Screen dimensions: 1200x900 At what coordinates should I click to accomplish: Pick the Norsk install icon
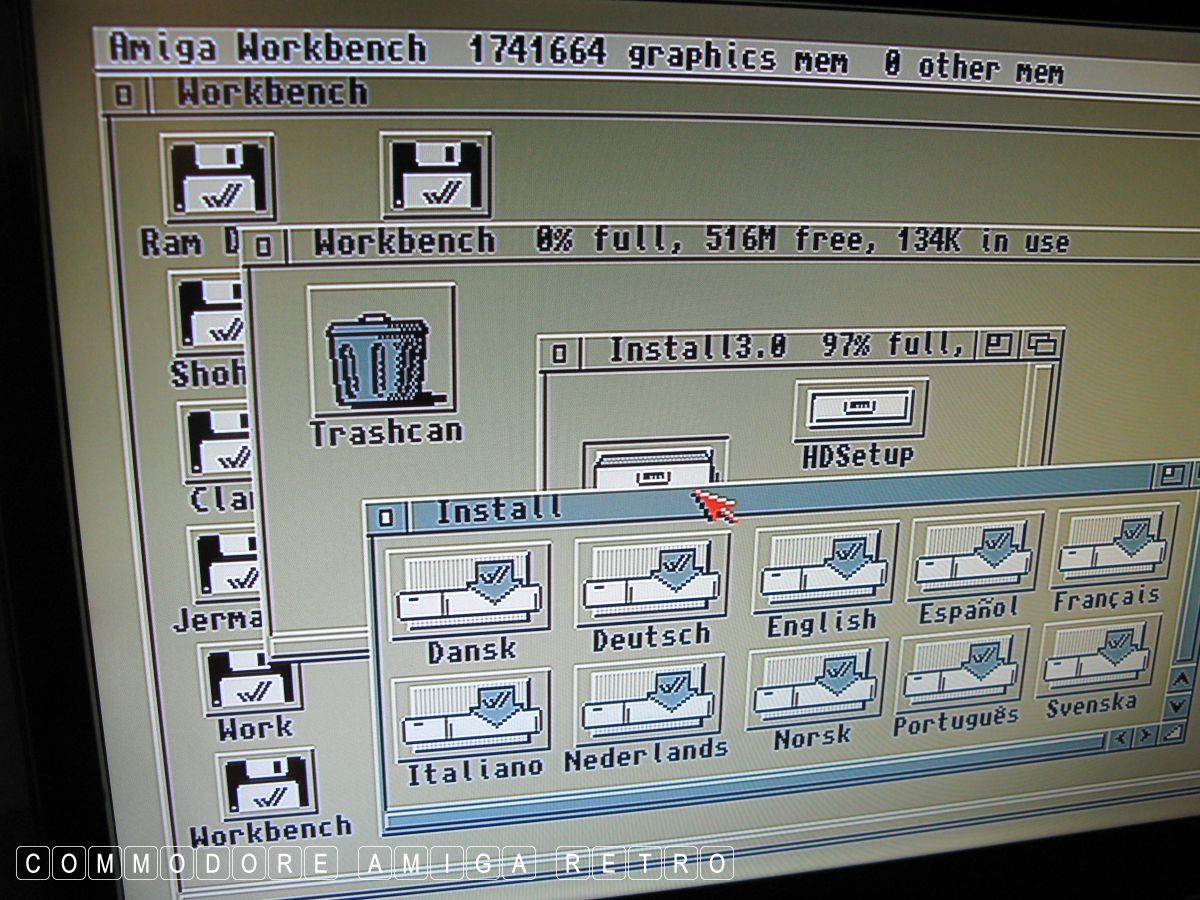click(815, 687)
